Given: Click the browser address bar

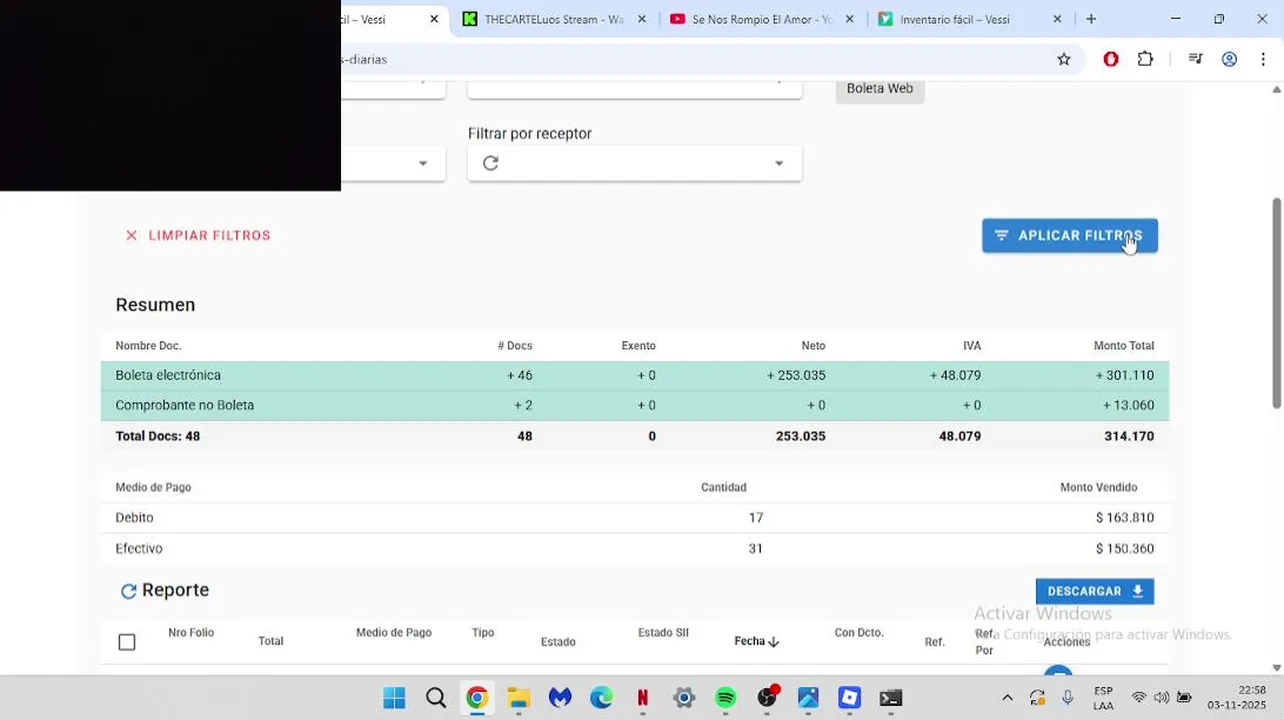Looking at the screenshot, I should coord(690,59).
